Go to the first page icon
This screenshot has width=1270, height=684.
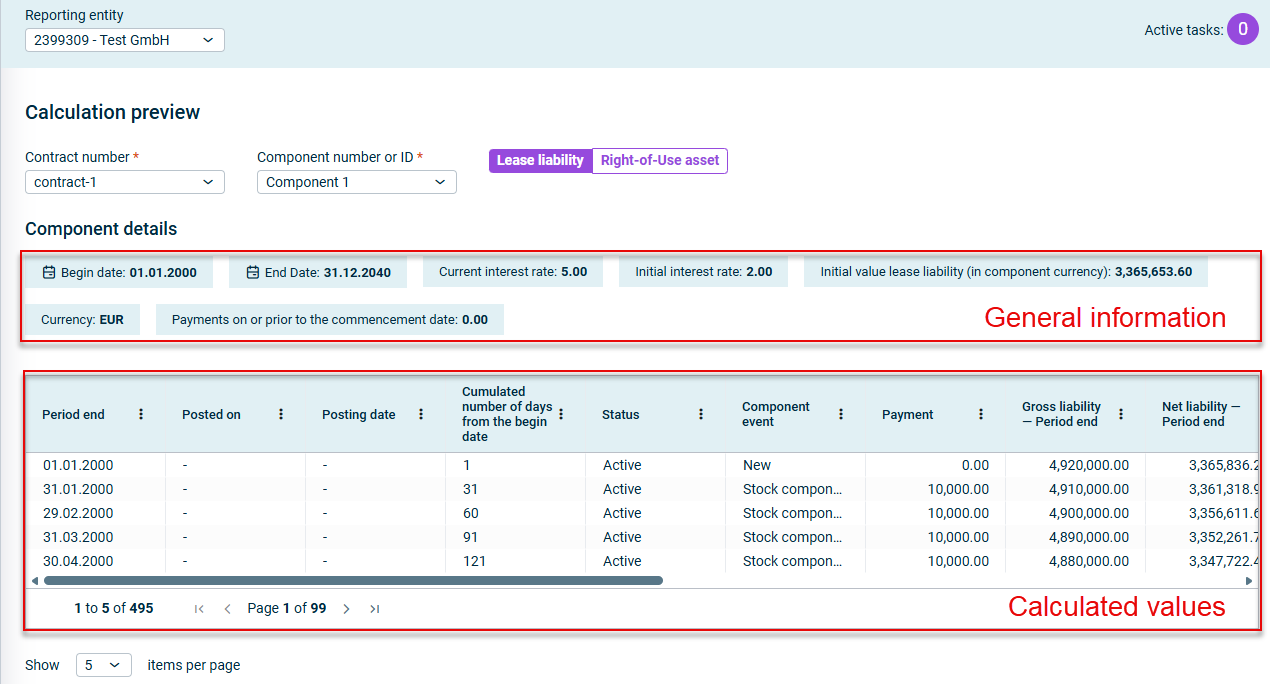(x=199, y=608)
